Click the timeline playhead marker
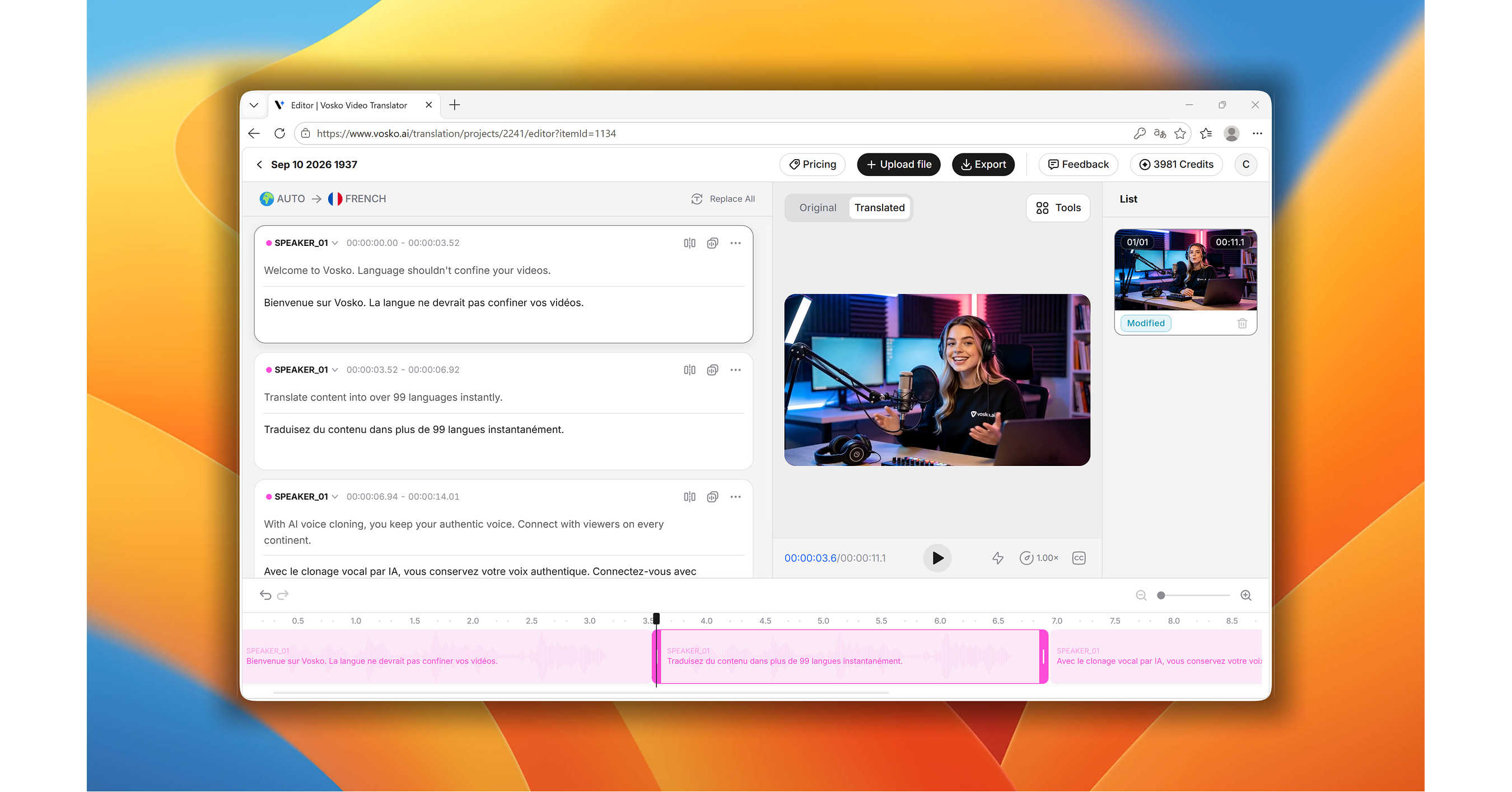The image size is (1512, 792). pyautogui.click(x=656, y=619)
